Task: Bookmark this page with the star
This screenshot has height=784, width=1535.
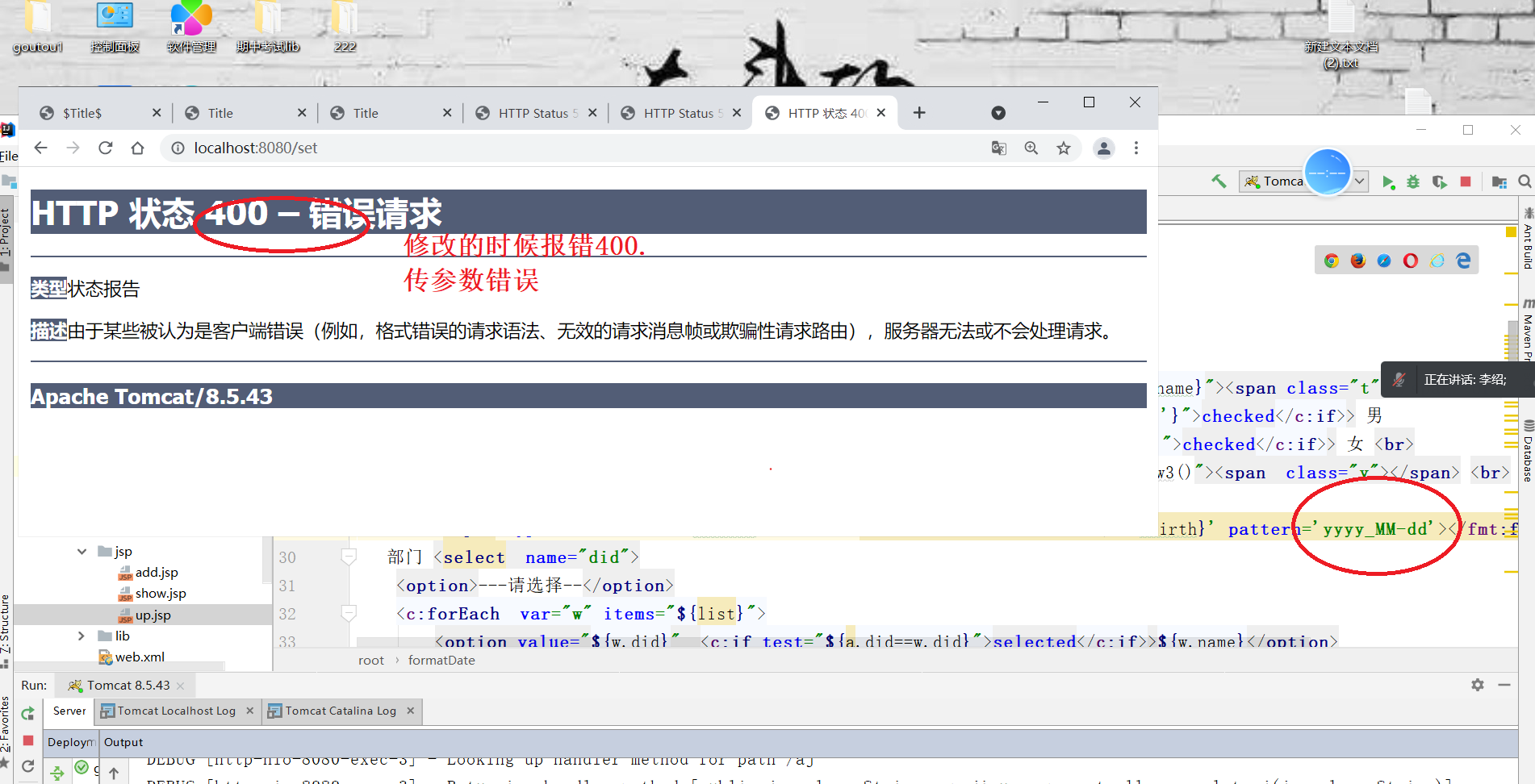Action: (1064, 148)
